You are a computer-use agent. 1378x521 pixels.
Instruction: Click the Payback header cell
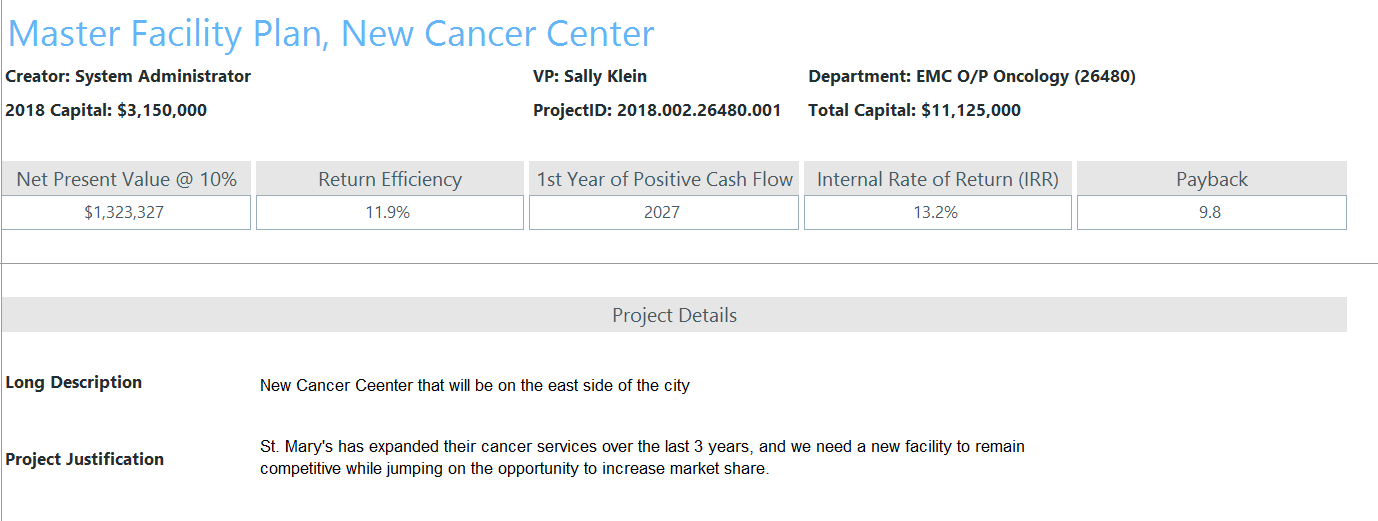(x=1212, y=179)
